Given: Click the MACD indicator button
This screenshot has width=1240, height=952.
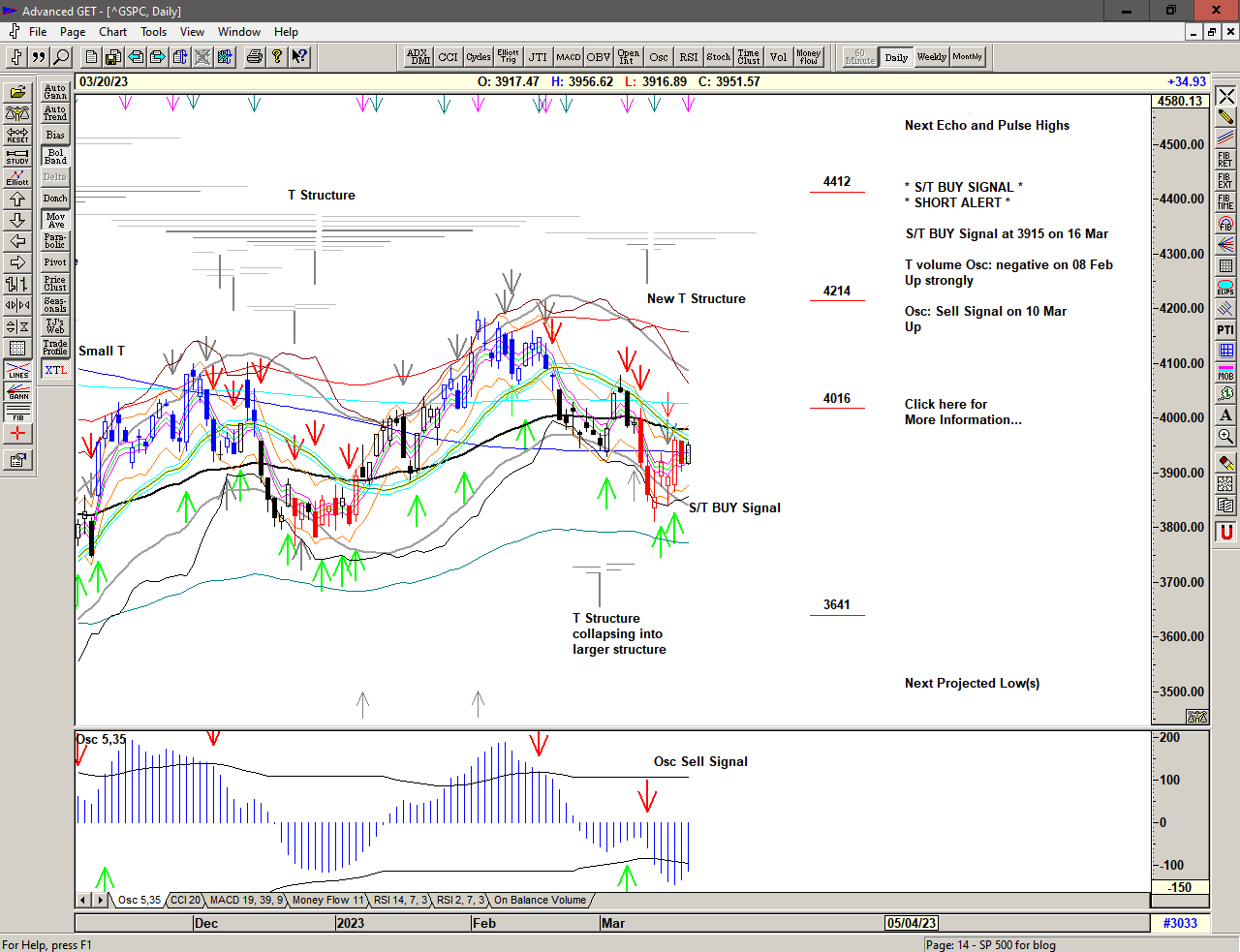Looking at the screenshot, I should coord(569,57).
